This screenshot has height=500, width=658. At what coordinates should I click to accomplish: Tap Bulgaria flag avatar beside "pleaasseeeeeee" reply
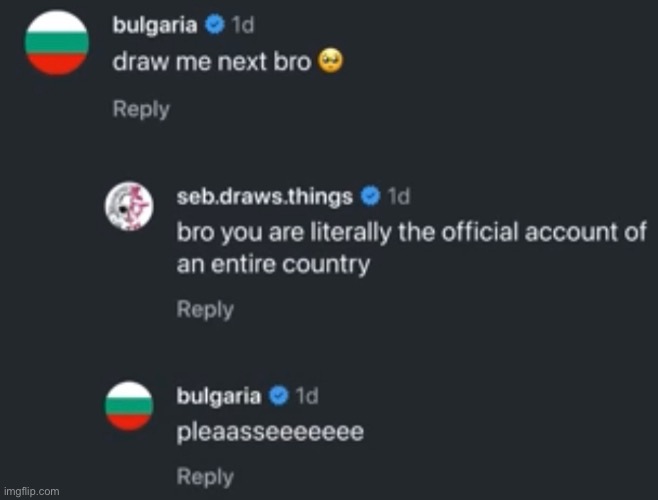(x=129, y=406)
